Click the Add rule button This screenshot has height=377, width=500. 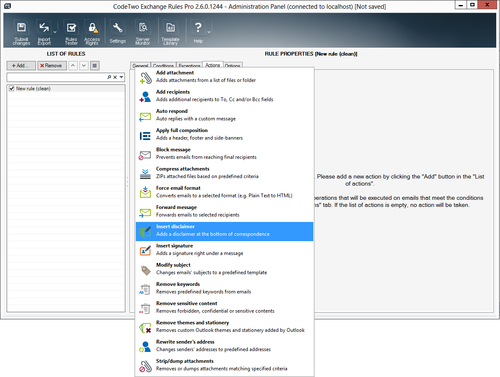pos(21,66)
